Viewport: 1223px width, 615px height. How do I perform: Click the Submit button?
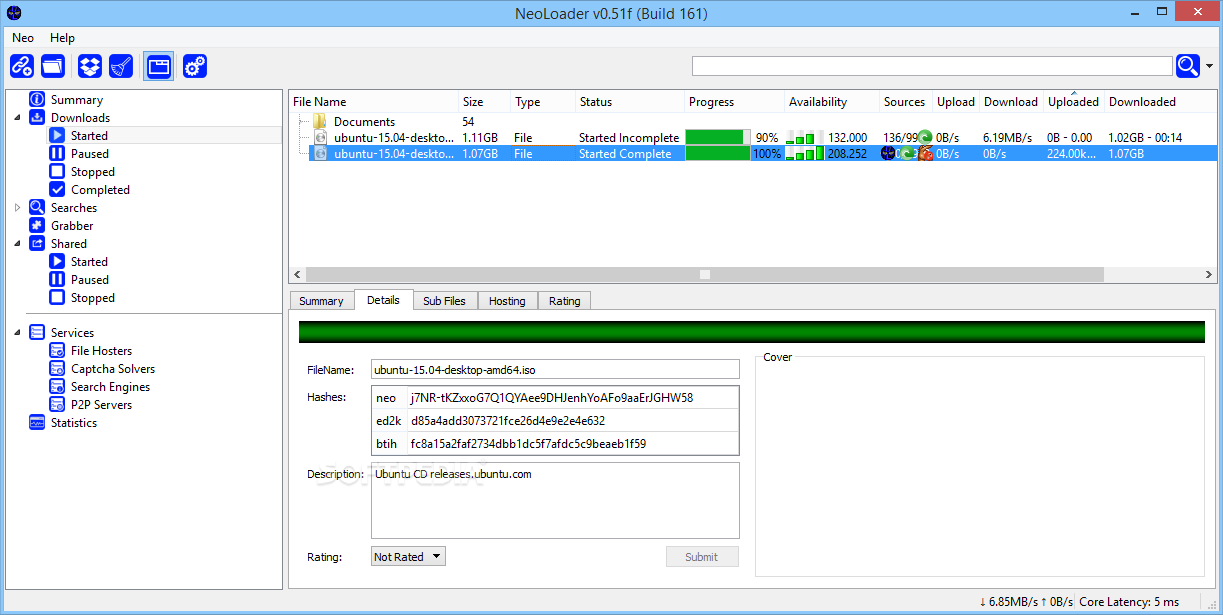tap(702, 557)
